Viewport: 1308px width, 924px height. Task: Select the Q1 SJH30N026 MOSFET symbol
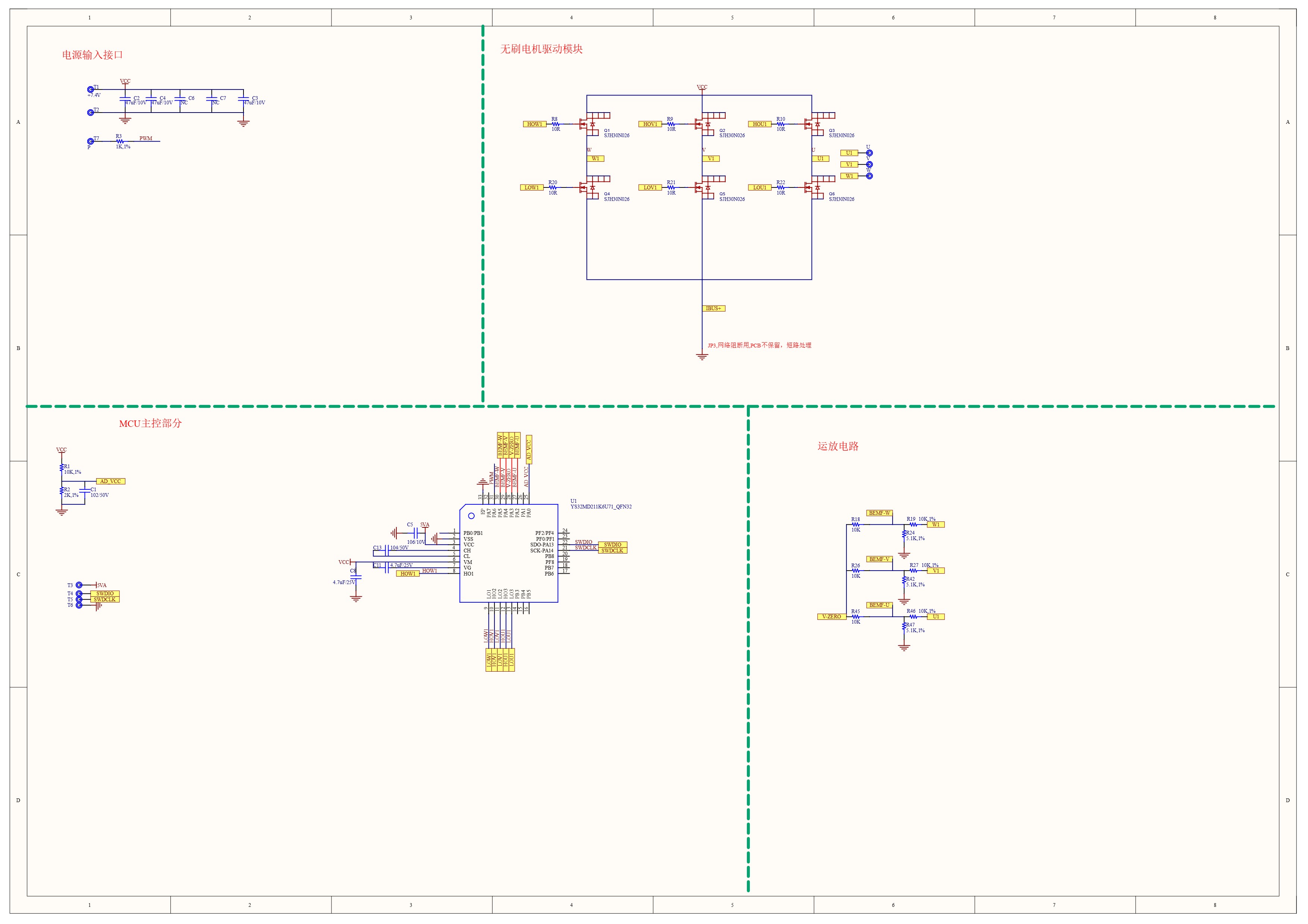pyautogui.click(x=592, y=124)
